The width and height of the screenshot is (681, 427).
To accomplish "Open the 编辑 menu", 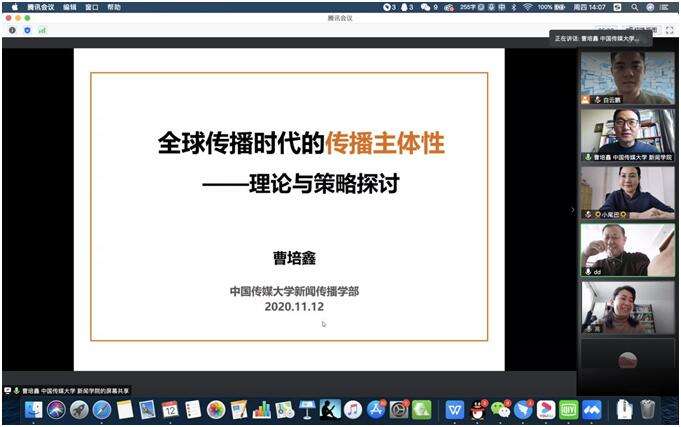I will (69, 7).
